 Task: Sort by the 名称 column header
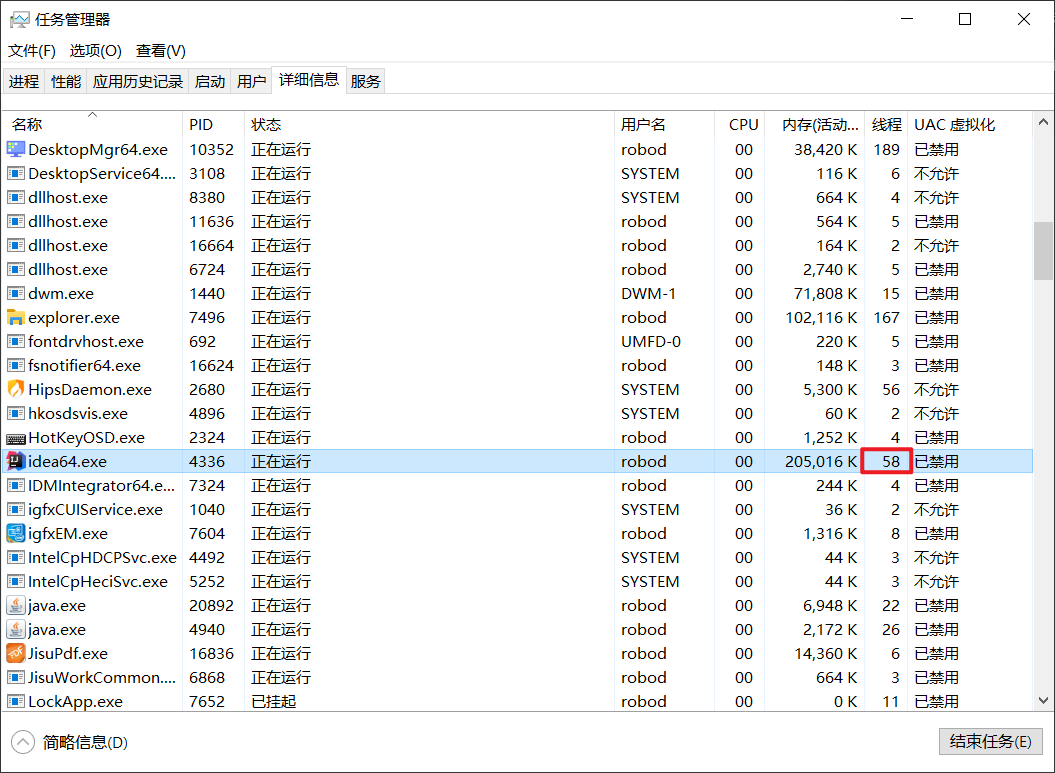tap(92, 124)
